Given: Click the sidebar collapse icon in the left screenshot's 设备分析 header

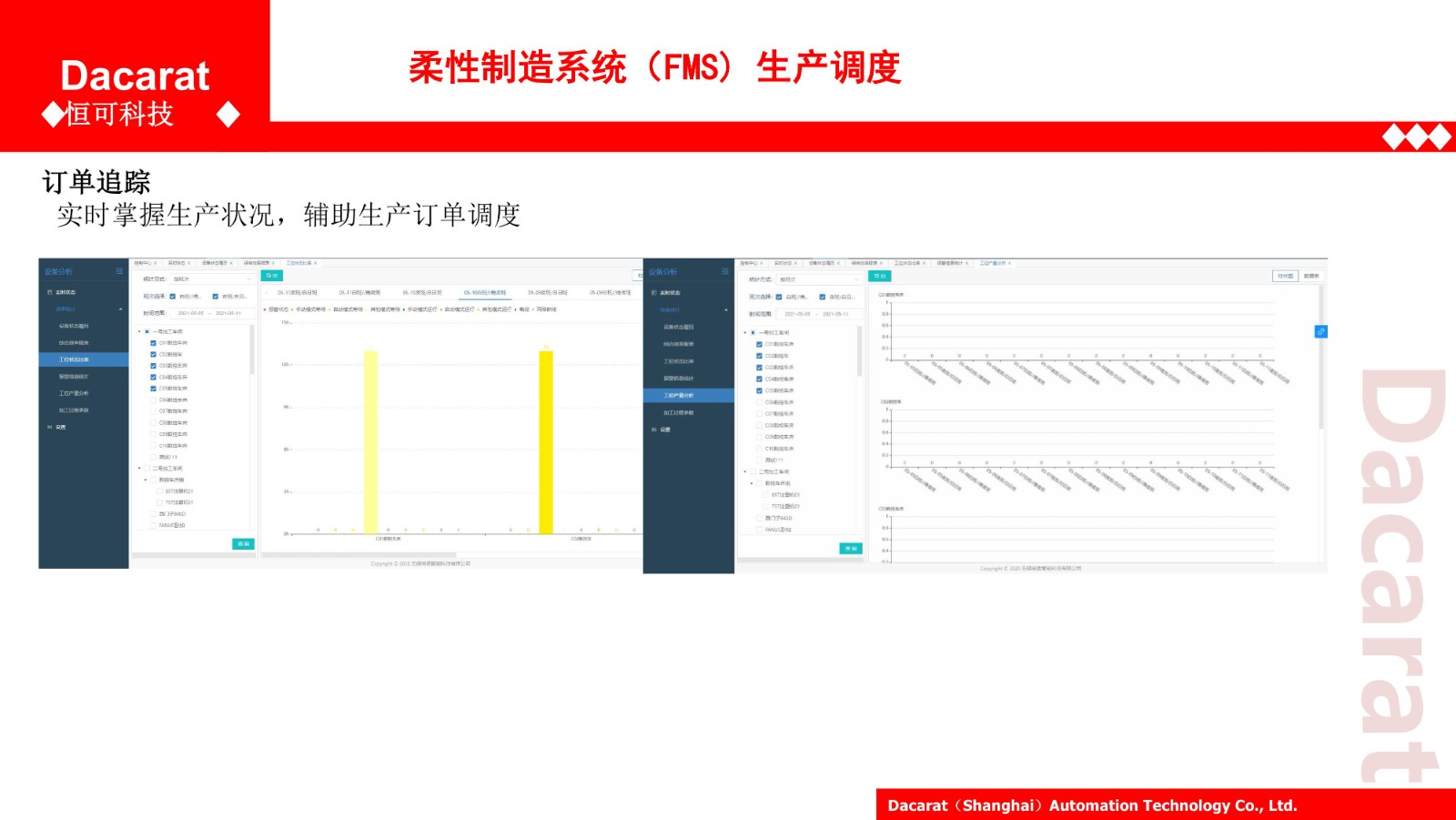Looking at the screenshot, I should [119, 271].
